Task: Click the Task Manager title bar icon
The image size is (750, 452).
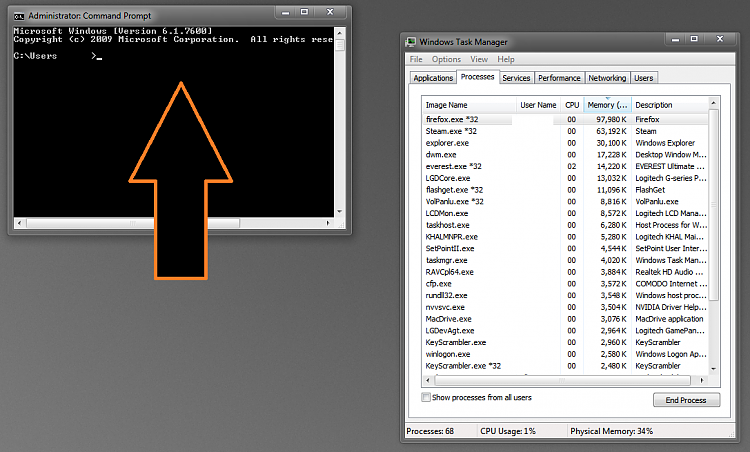Action: coord(411,42)
